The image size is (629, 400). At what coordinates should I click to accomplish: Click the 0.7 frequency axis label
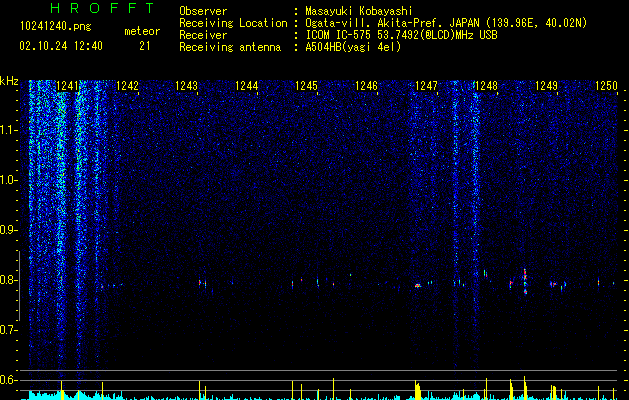9,330
